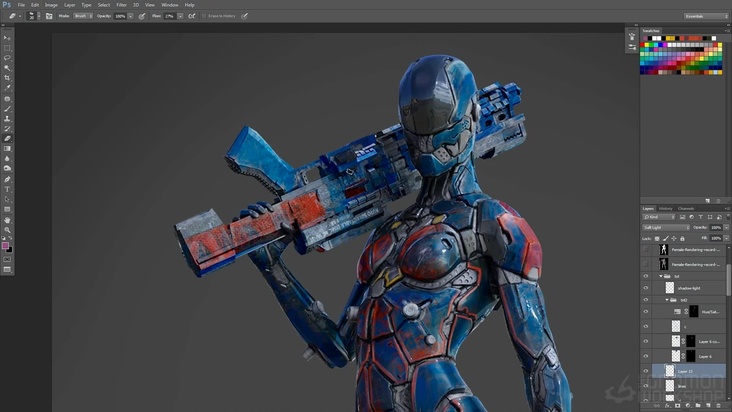Open the layer blend mode dropdown
The height and width of the screenshot is (412, 732).
tap(666, 227)
